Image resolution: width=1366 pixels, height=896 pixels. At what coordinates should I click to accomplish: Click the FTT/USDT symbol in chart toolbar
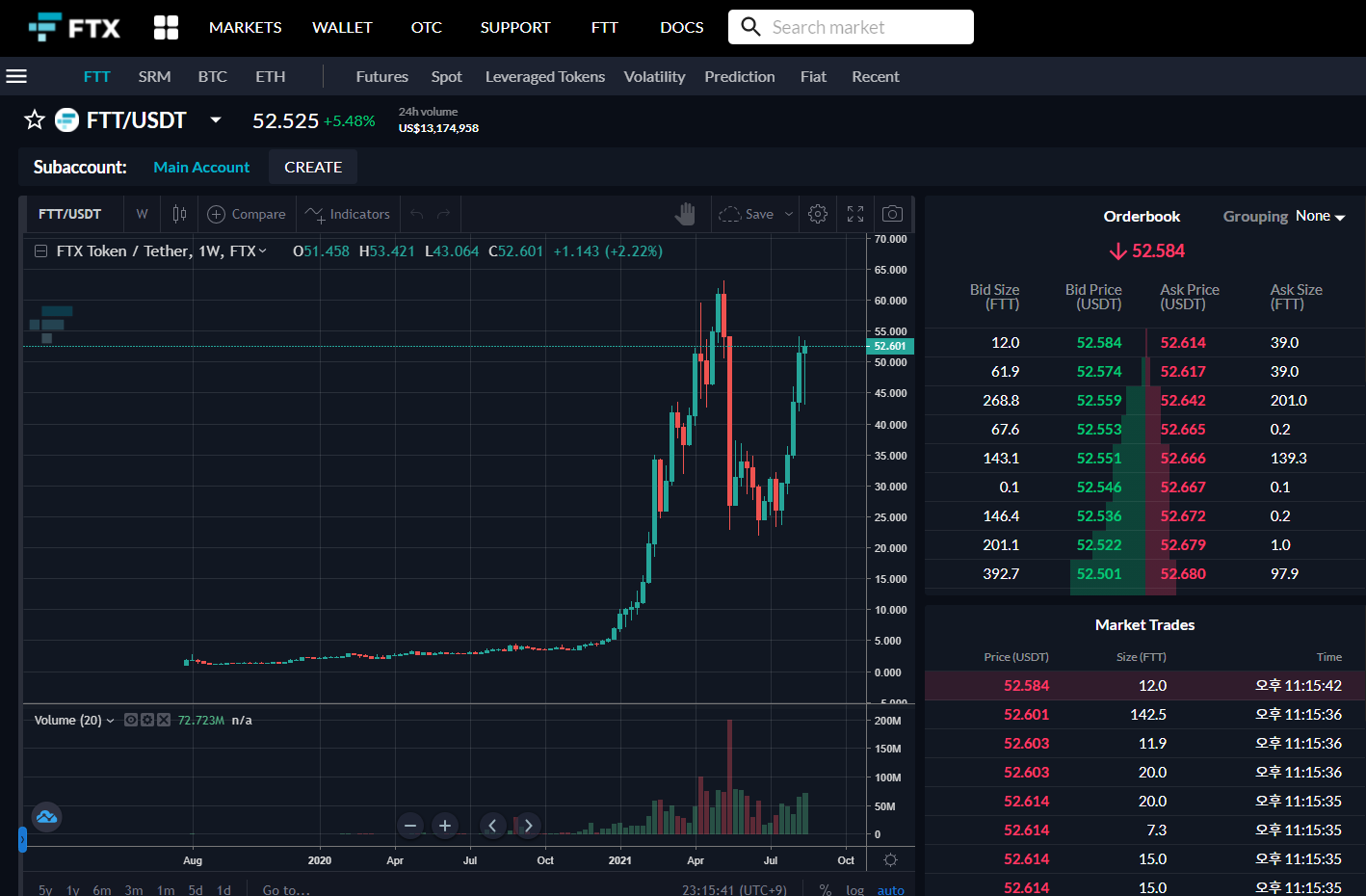point(69,214)
